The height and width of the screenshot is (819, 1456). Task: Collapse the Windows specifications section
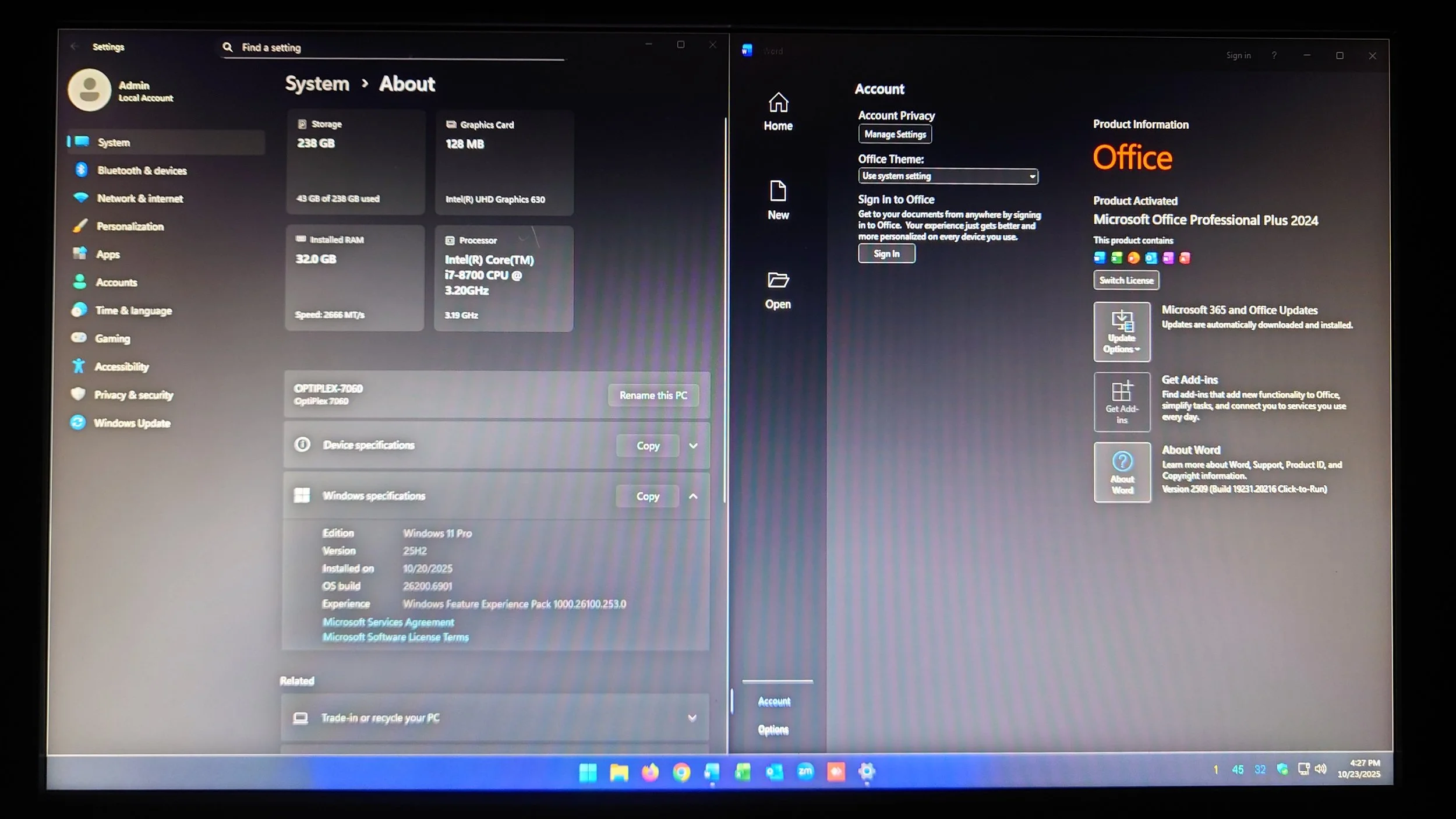tap(693, 496)
